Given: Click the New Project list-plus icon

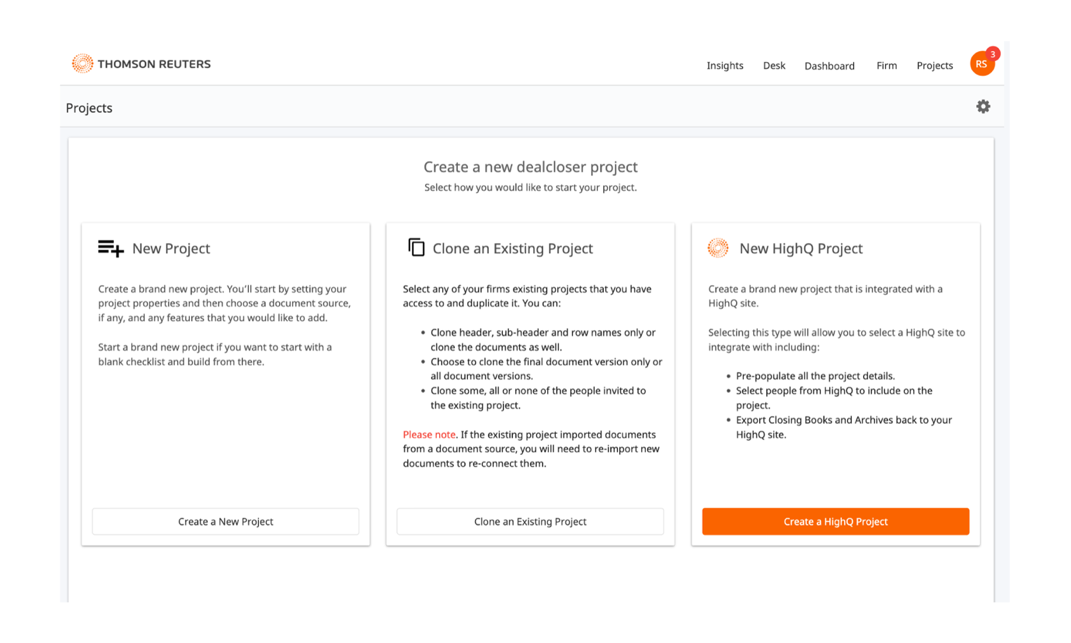Looking at the screenshot, I should pos(111,248).
